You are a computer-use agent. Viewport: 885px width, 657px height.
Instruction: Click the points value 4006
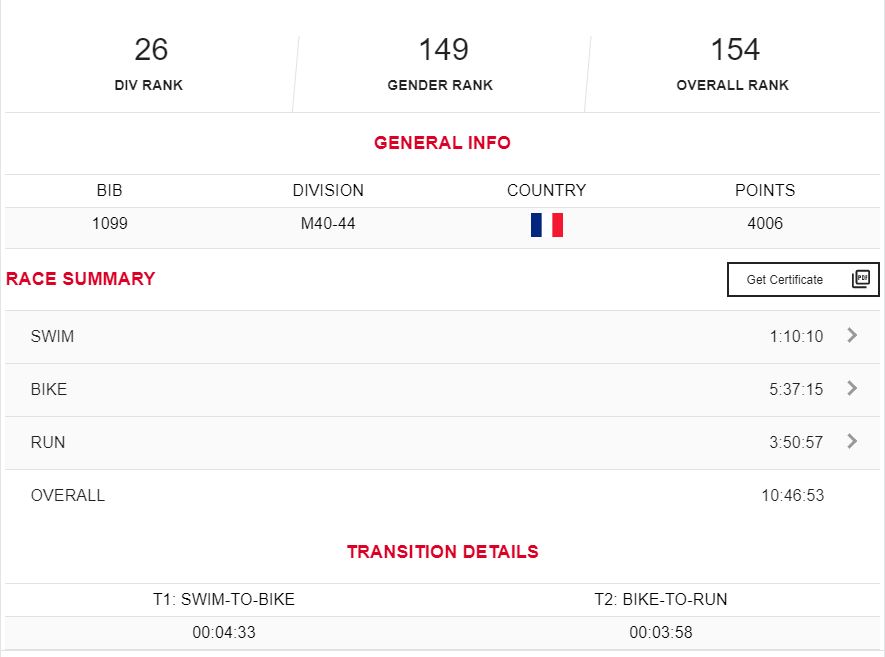click(x=765, y=224)
